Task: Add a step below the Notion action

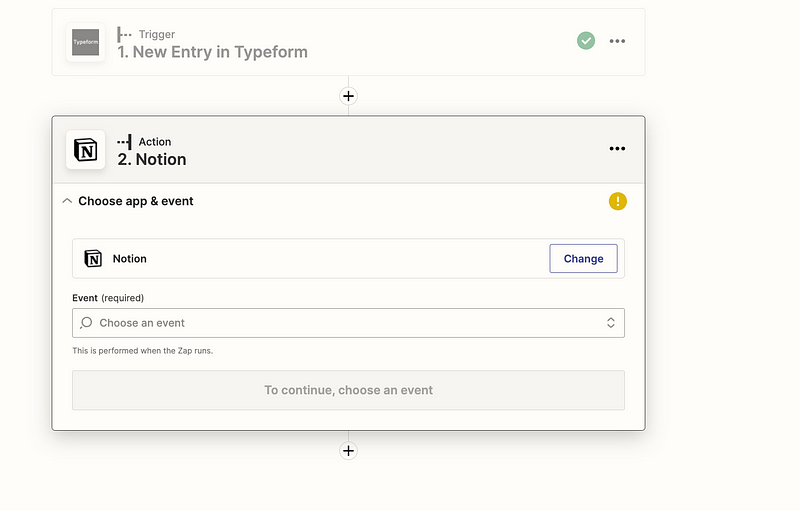Action: point(348,451)
